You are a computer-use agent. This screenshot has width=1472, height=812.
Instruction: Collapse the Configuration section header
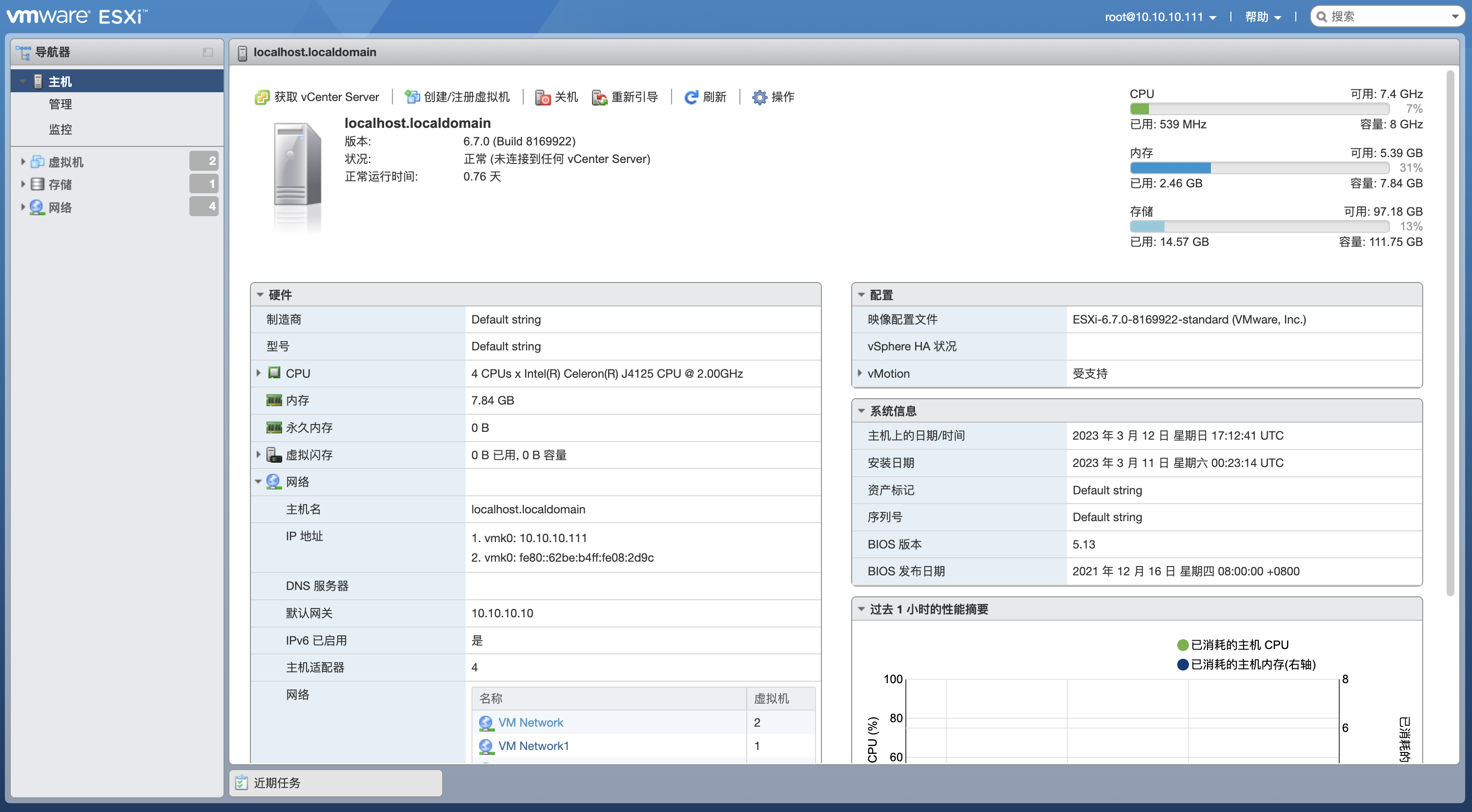(x=861, y=295)
